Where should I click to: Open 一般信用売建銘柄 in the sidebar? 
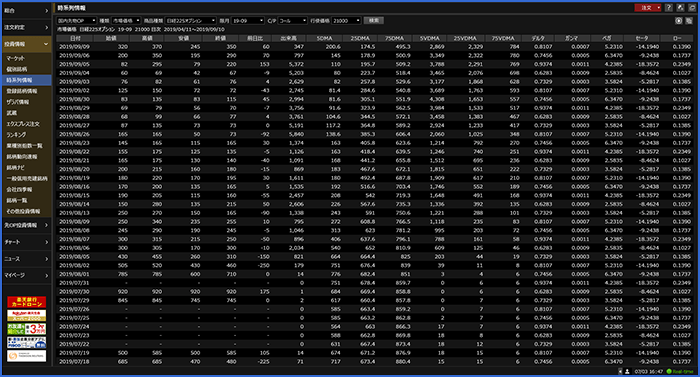[26, 179]
